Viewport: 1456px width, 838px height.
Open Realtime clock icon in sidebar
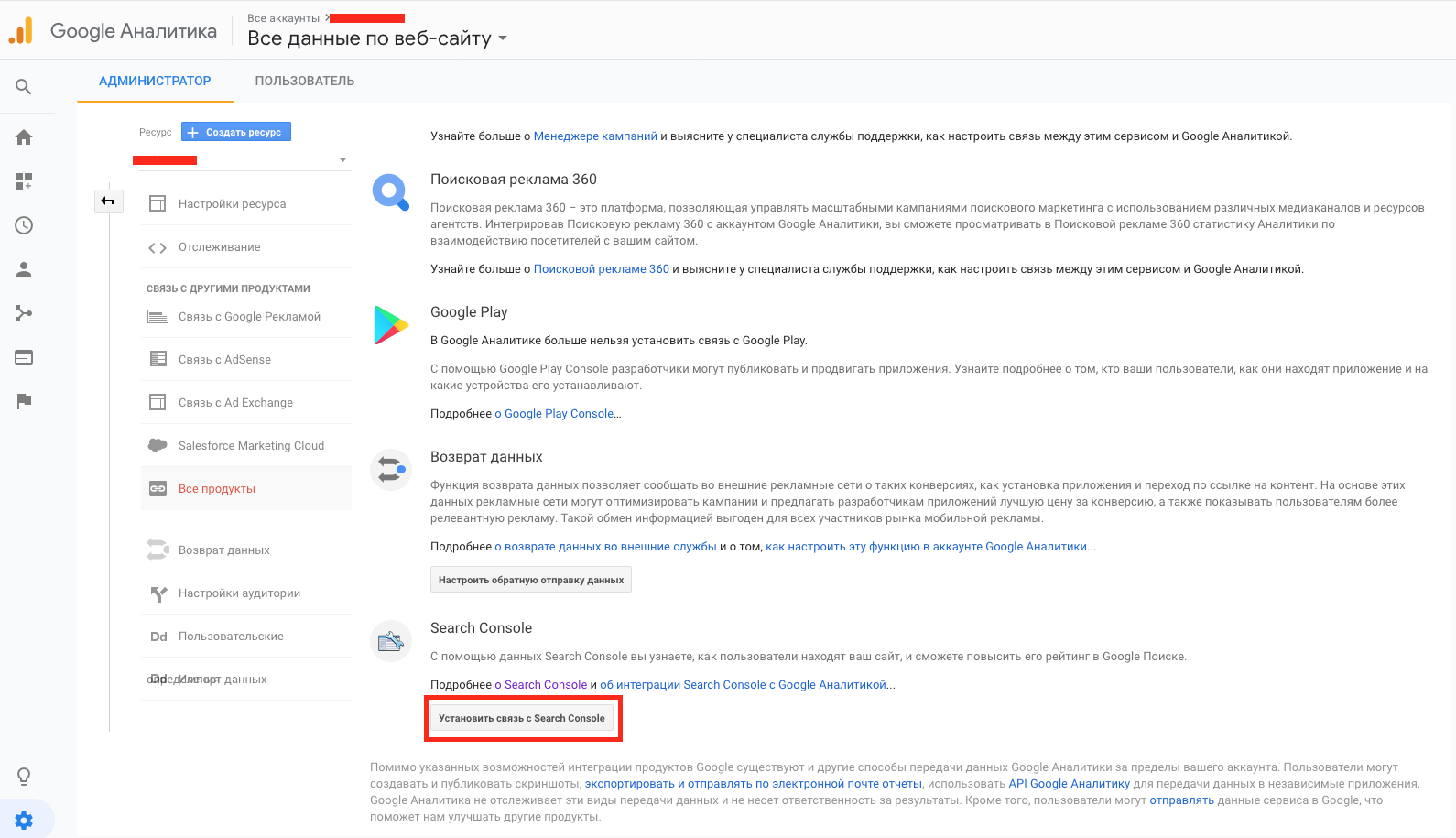(x=24, y=225)
